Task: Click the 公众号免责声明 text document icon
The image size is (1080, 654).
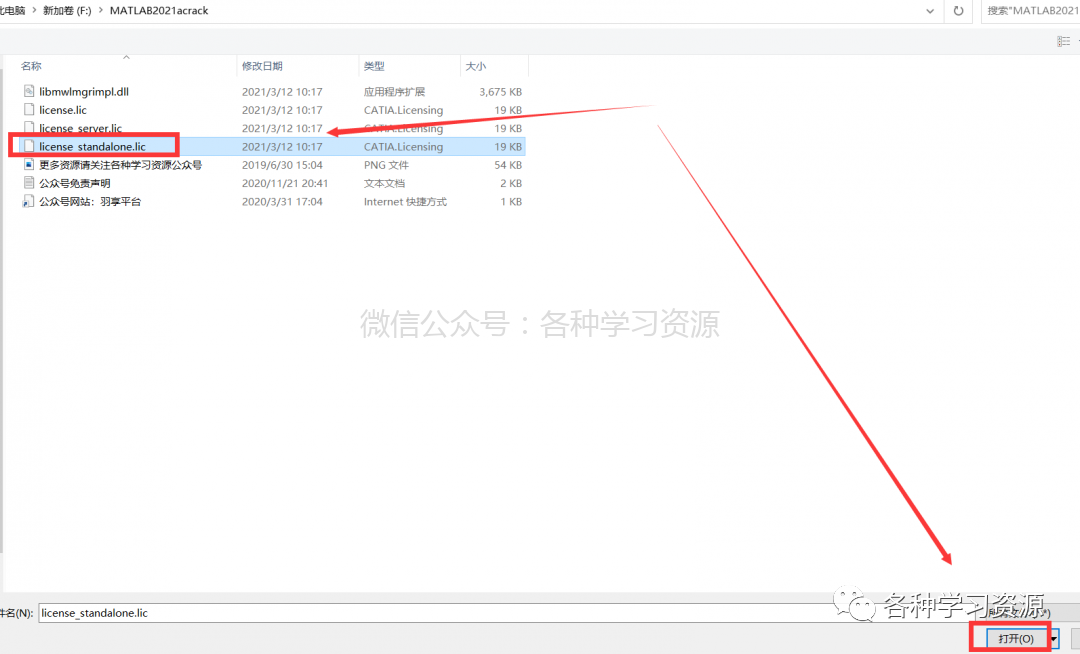Action: (x=29, y=182)
